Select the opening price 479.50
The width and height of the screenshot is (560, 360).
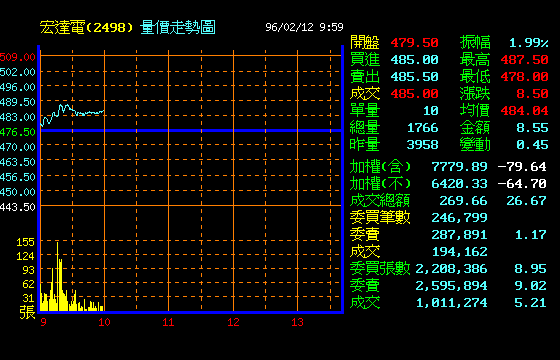pyautogui.click(x=414, y=42)
